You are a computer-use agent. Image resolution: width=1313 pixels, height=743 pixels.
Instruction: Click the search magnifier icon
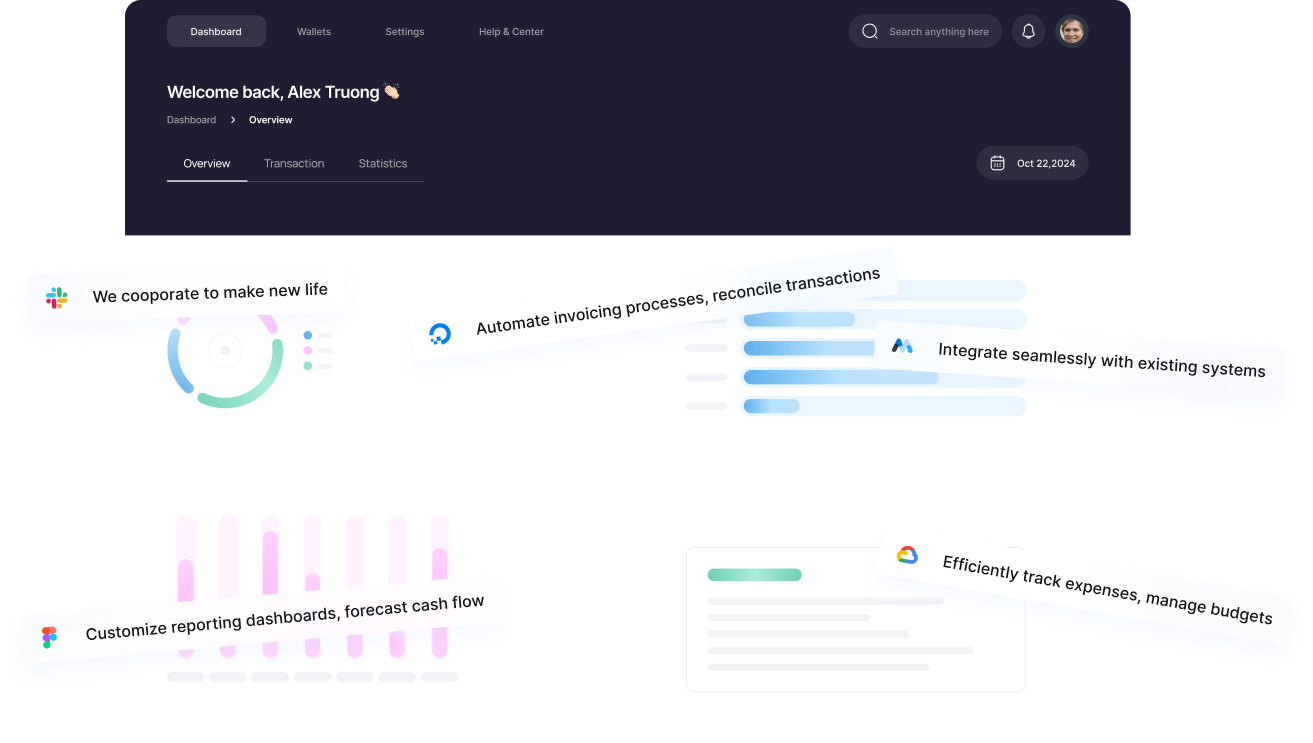point(869,31)
